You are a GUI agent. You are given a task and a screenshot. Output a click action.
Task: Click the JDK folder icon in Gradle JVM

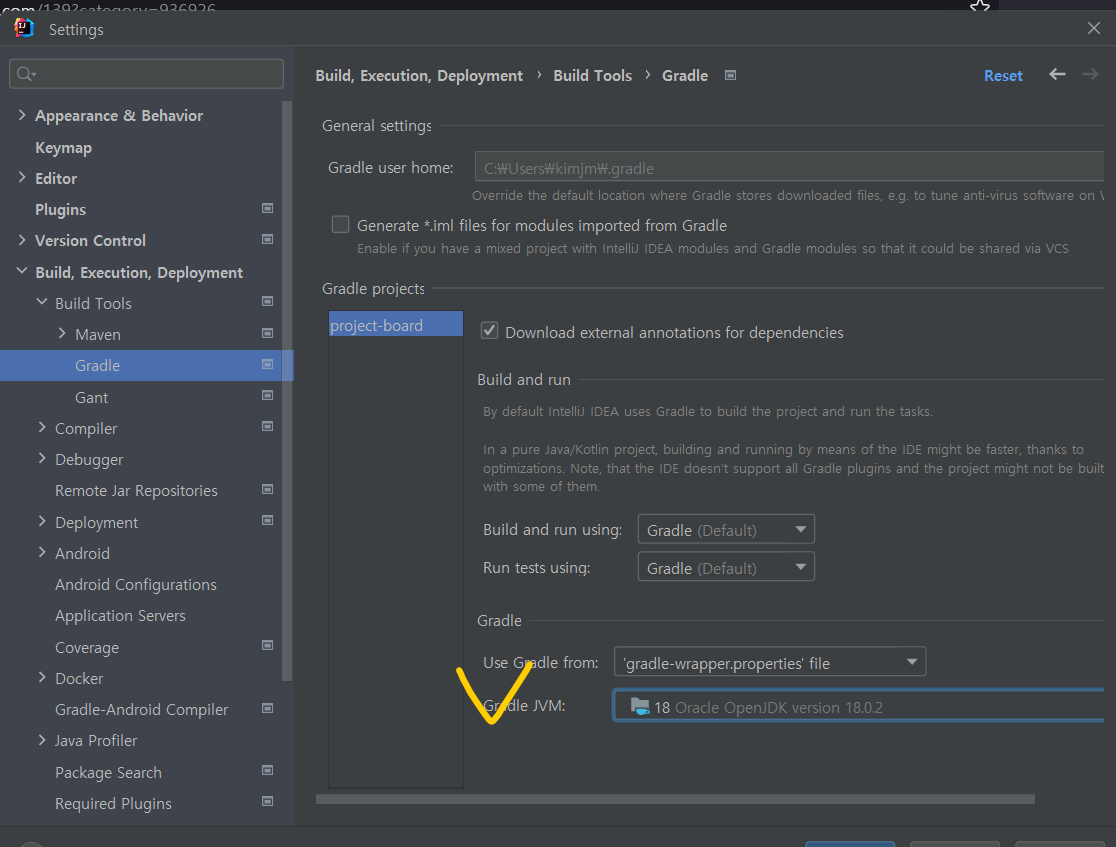[640, 707]
